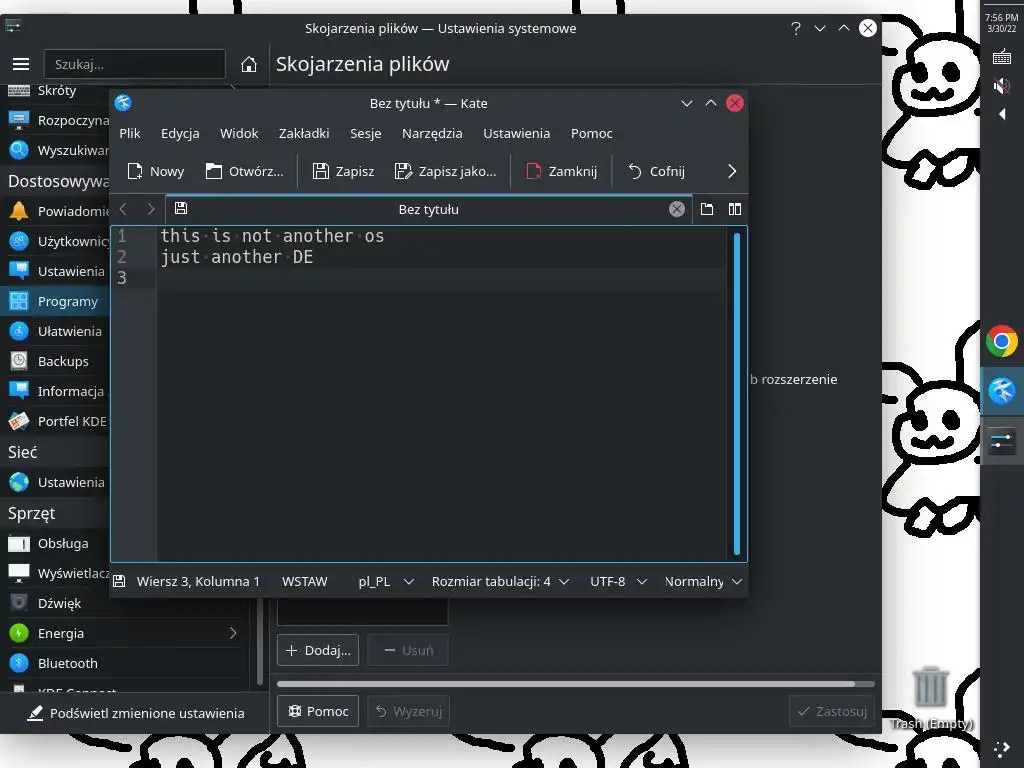Open the Narzędzia menu
1024x768 pixels.
pyautogui.click(x=432, y=133)
